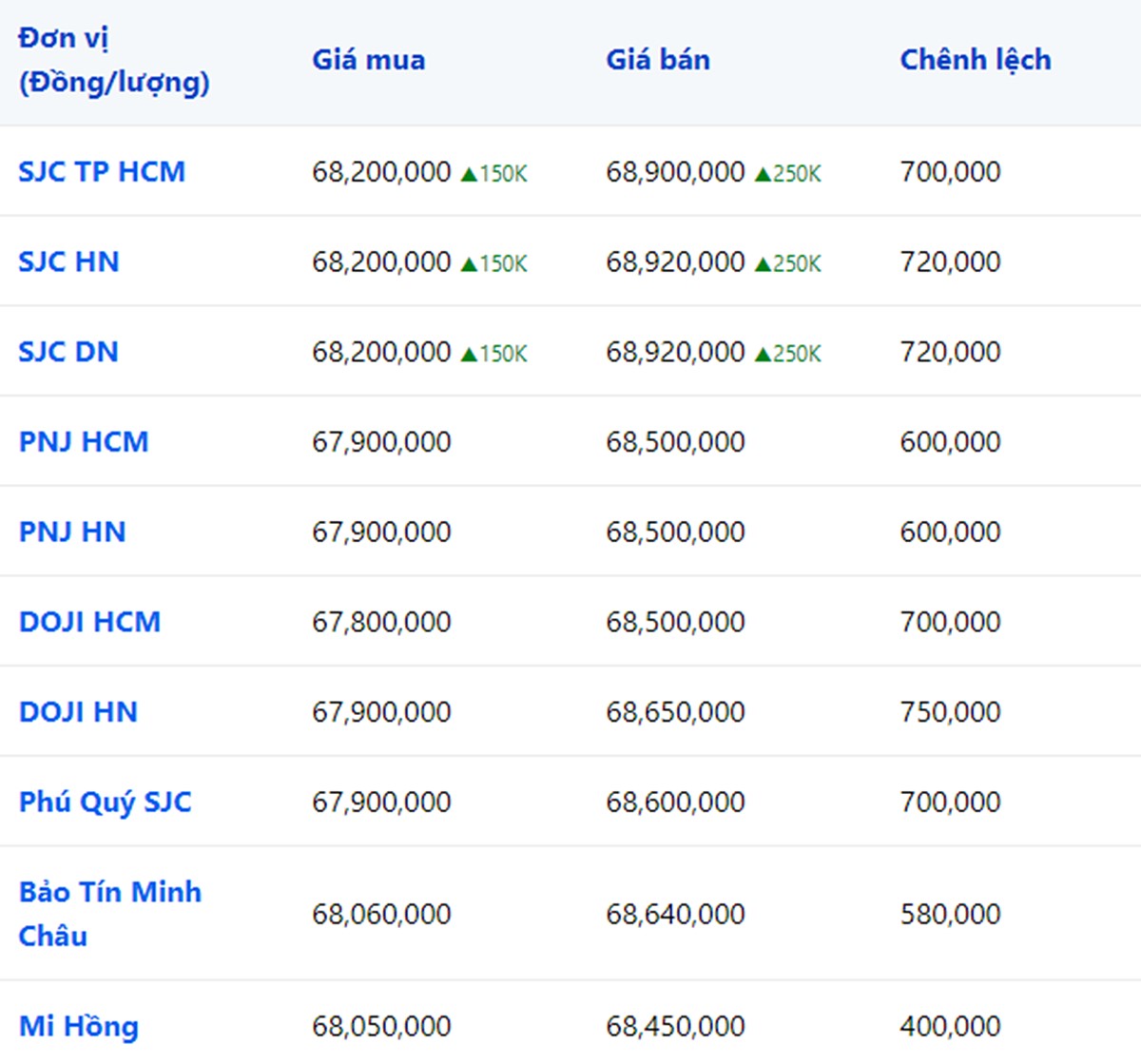Click the 250K up arrow in SJC DN row
The width and height of the screenshot is (1141, 1064).
point(787,354)
